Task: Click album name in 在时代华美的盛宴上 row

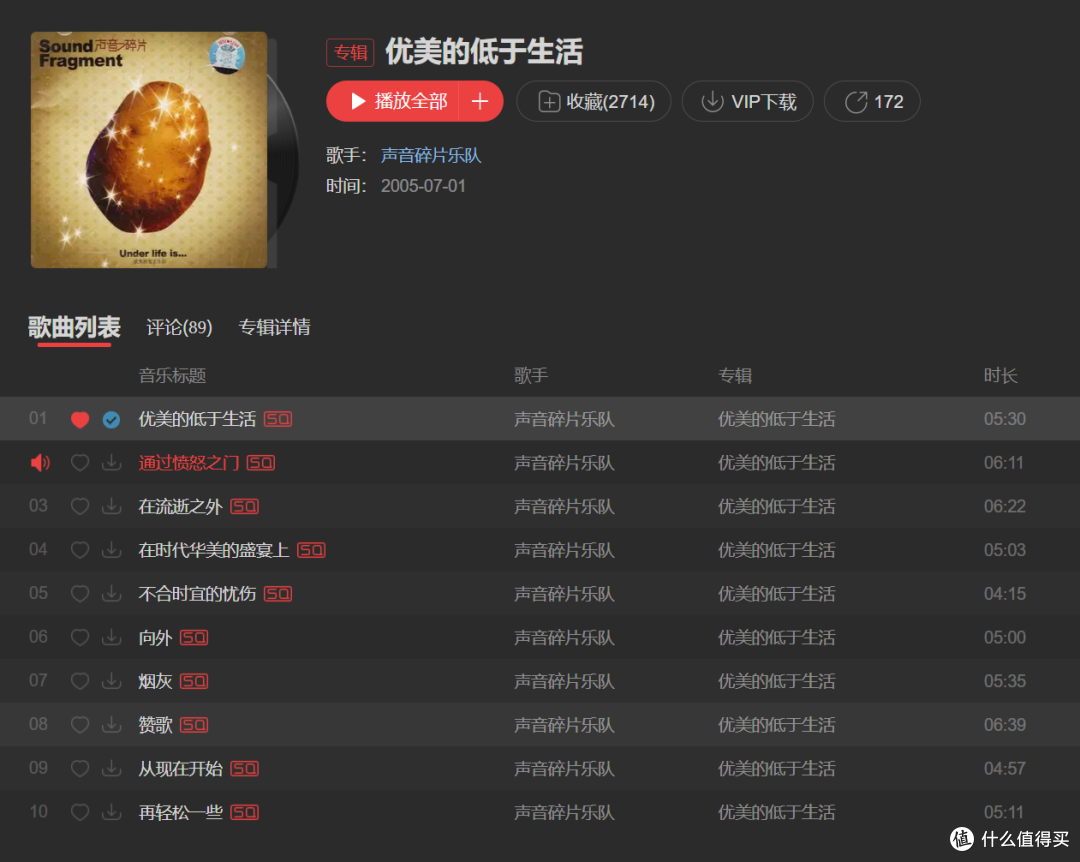Action: tap(776, 550)
